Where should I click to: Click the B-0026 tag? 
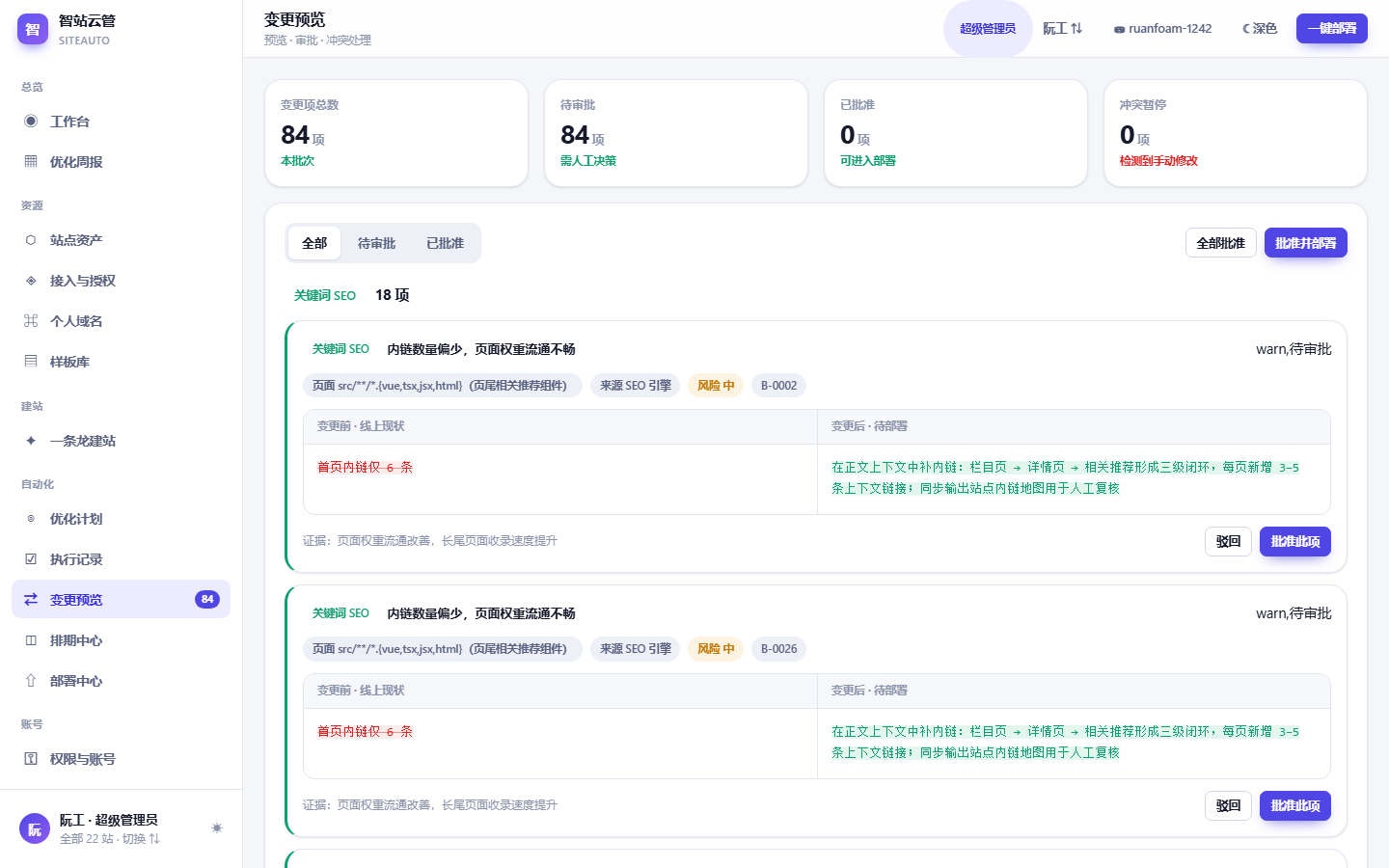(779, 649)
